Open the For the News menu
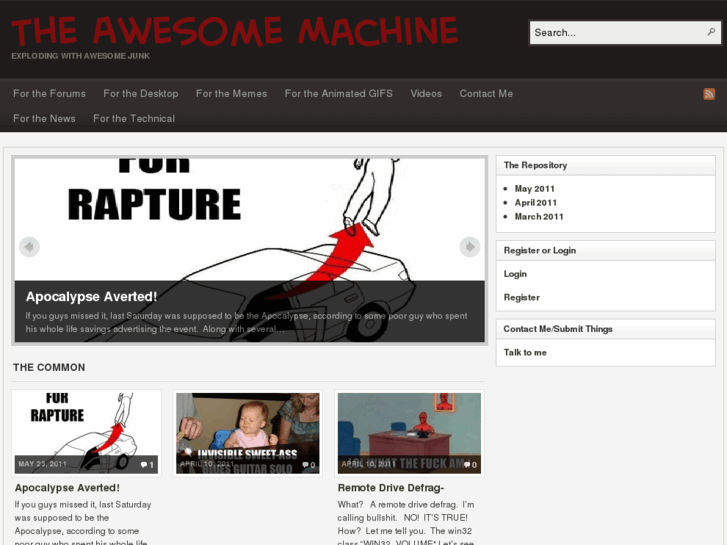 tap(44, 119)
